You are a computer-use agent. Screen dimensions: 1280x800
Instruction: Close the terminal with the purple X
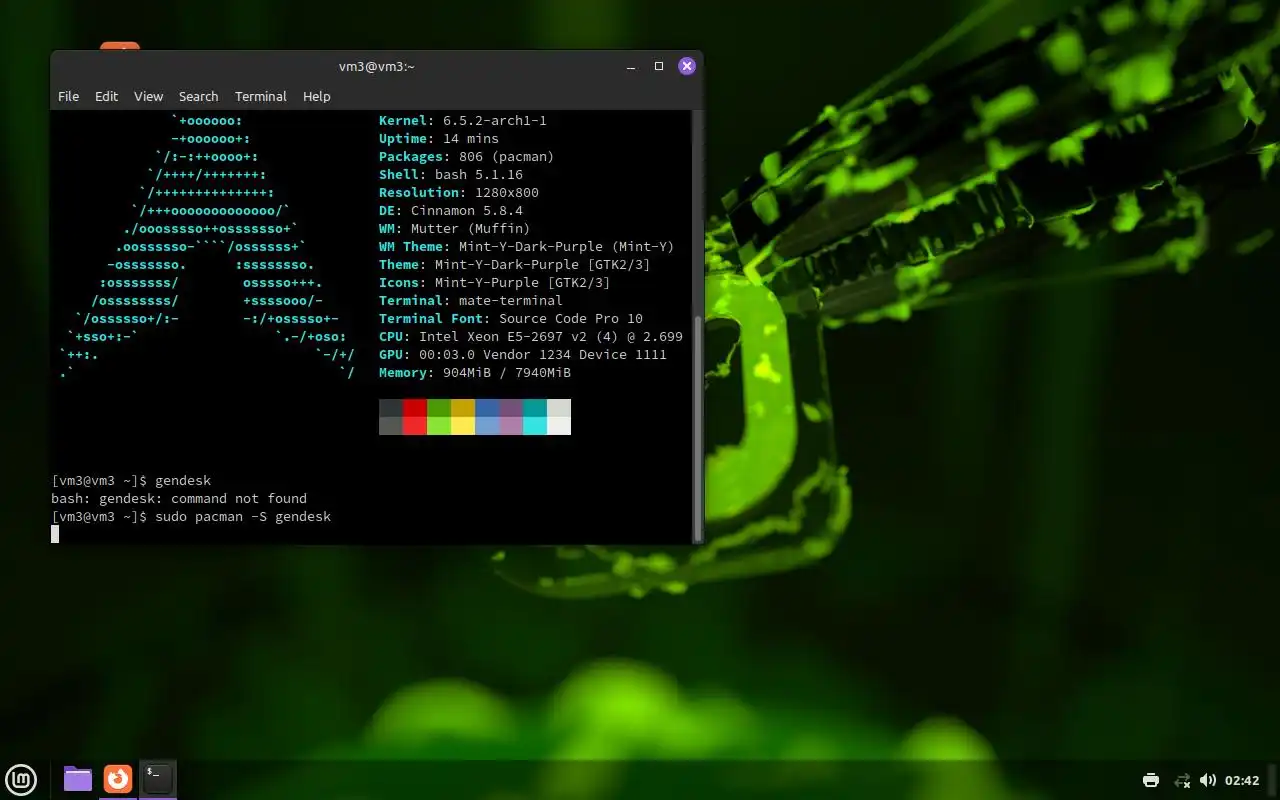click(687, 66)
